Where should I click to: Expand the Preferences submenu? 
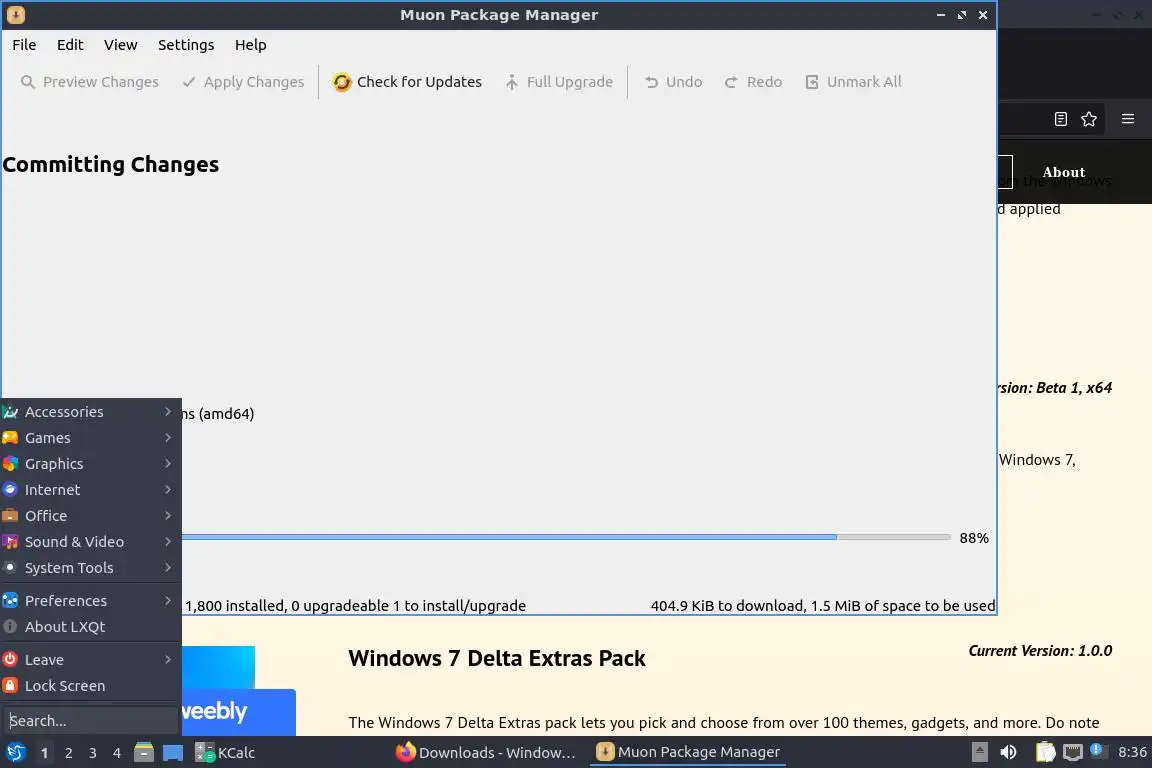[90, 600]
